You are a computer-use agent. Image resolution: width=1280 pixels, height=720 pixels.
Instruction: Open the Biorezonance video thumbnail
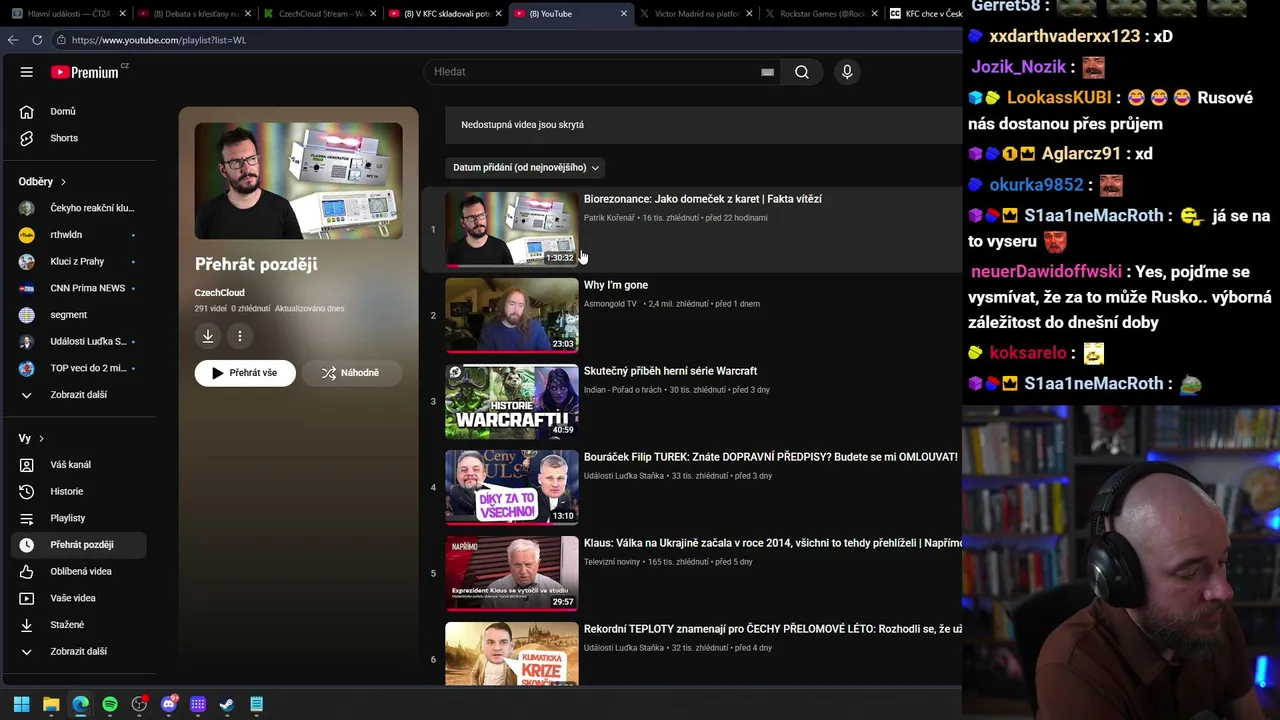(x=512, y=229)
